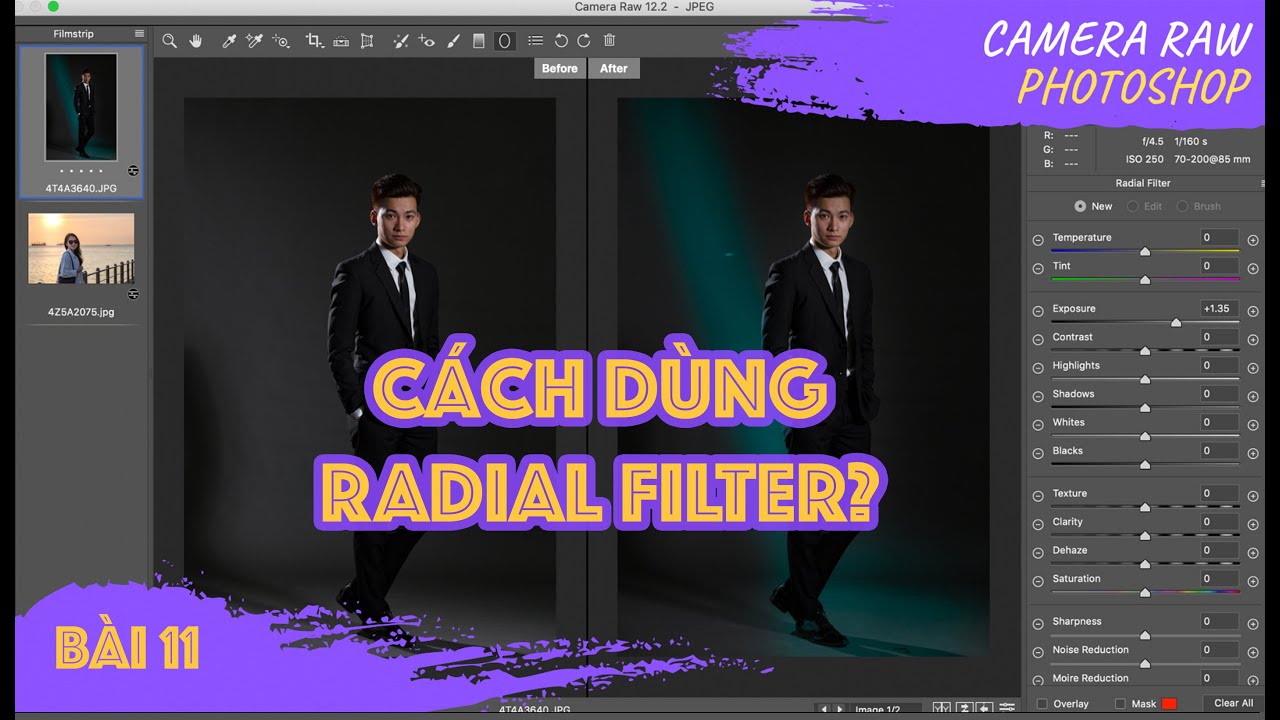Select the 4T4A3640.JPG filmstrip thumbnail
Screen dimensions: 1280x720
click(x=81, y=107)
